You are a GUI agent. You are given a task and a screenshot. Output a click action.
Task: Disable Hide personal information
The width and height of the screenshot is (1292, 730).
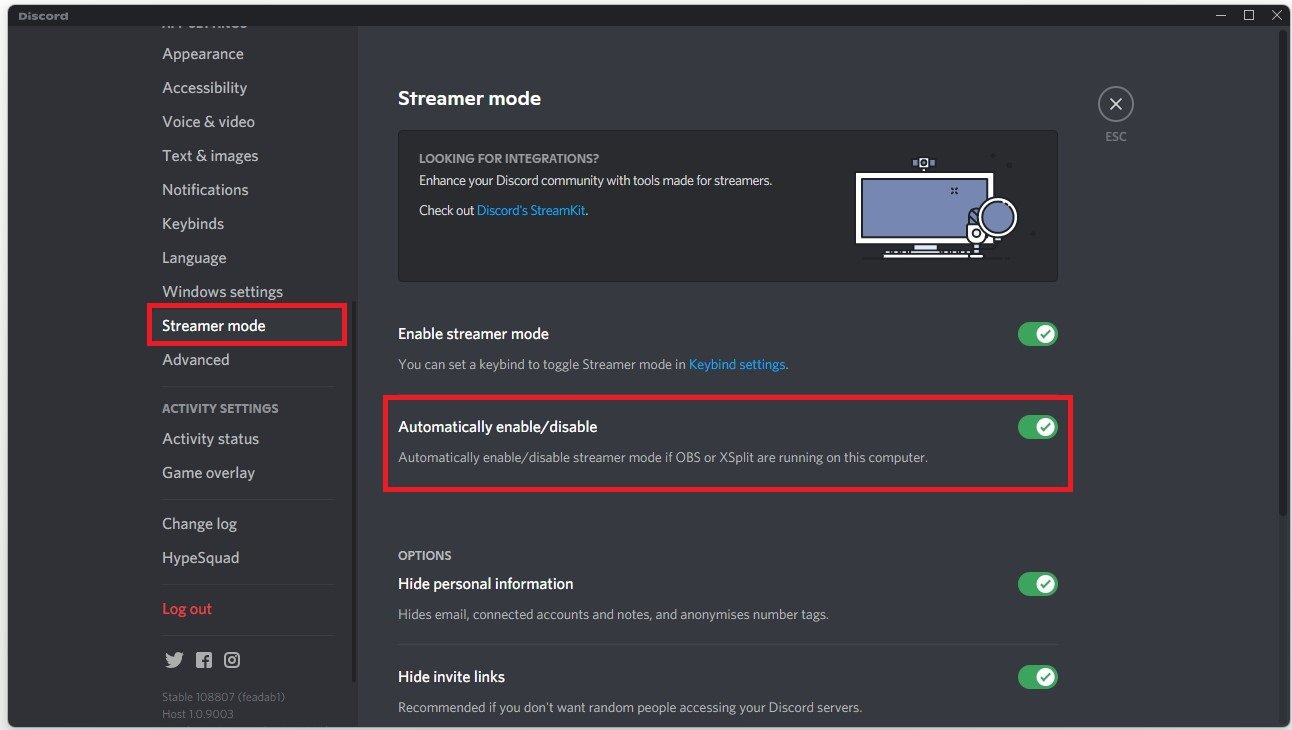coord(1037,584)
